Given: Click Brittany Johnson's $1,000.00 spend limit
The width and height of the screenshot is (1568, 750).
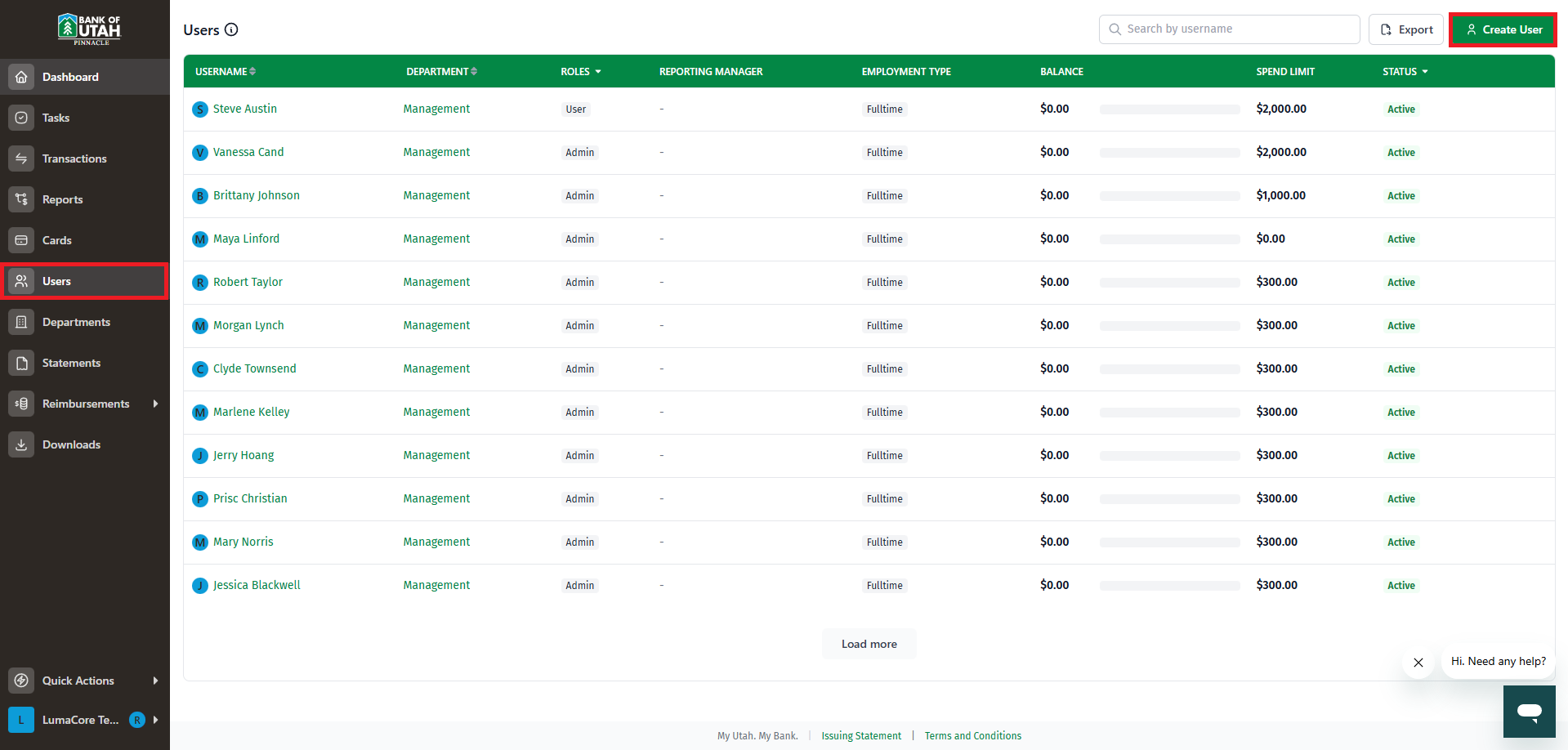Looking at the screenshot, I should pyautogui.click(x=1280, y=195).
